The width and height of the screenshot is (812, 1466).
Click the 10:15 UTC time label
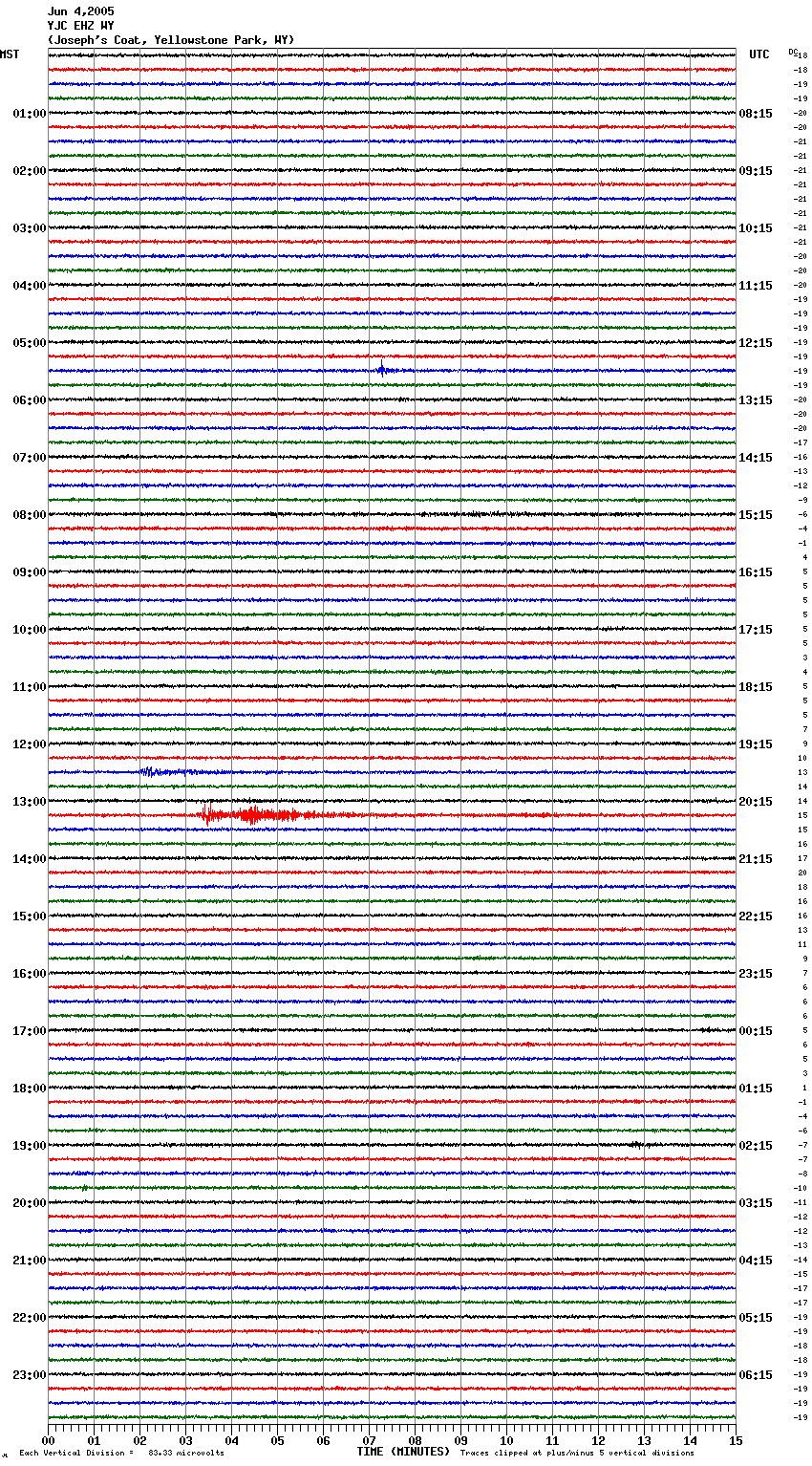pos(756,228)
